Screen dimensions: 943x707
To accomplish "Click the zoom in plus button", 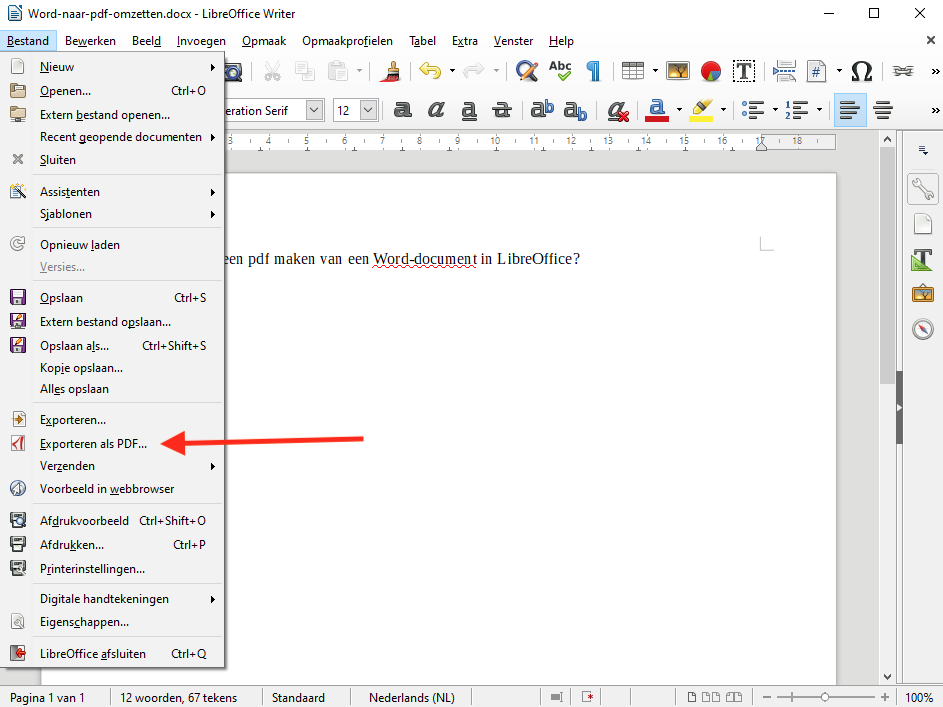I will point(884,697).
